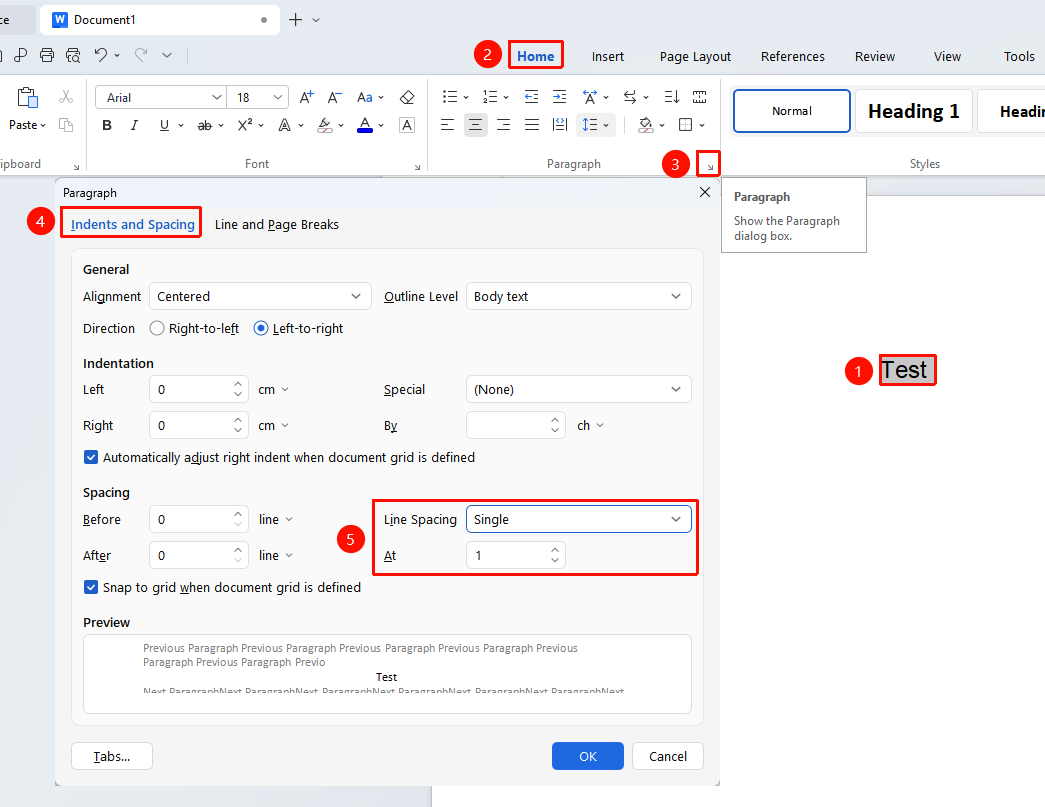1045x807 pixels.
Task: Select Right-to-left direction
Action: point(157,329)
